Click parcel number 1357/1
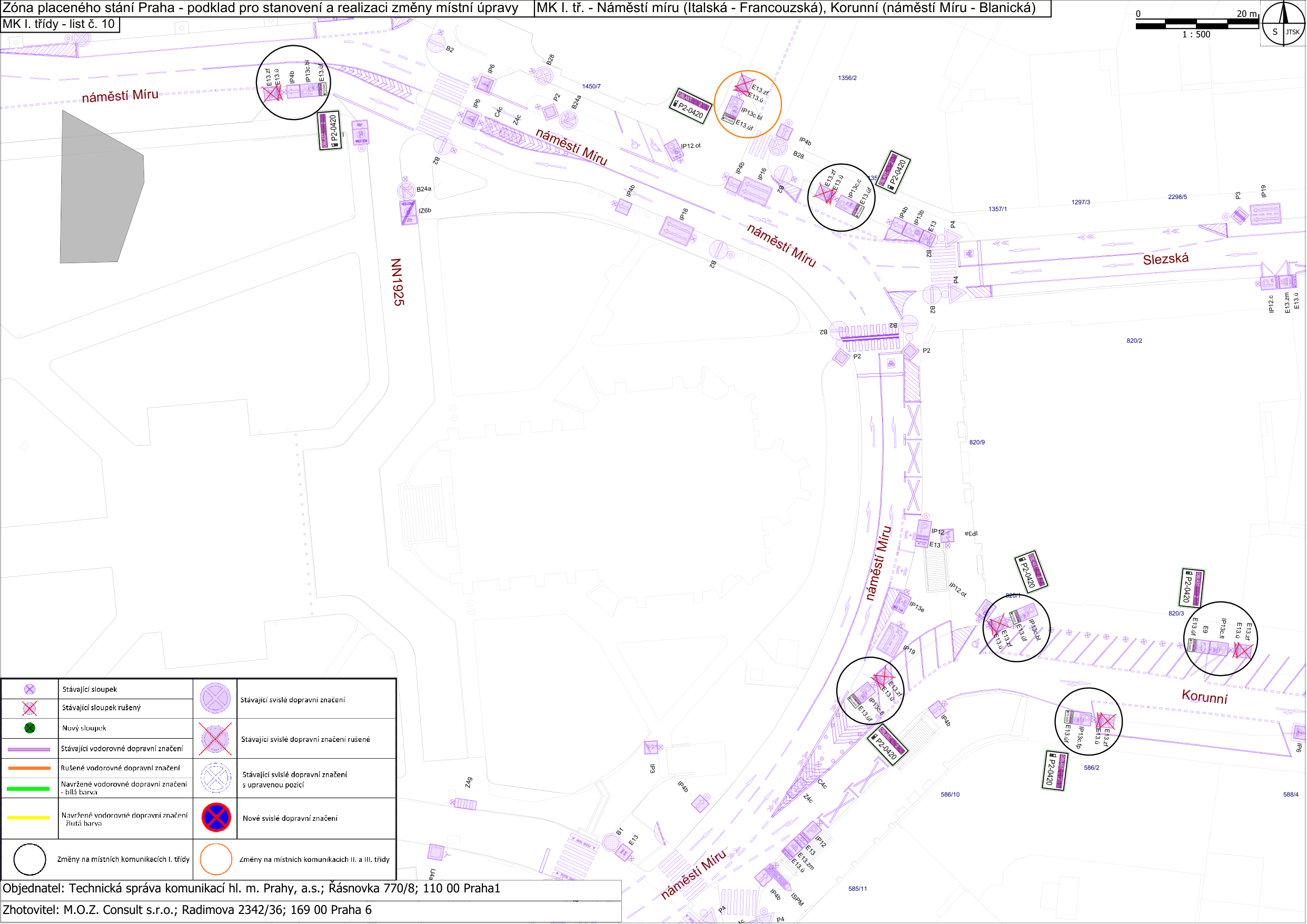 click(x=997, y=210)
